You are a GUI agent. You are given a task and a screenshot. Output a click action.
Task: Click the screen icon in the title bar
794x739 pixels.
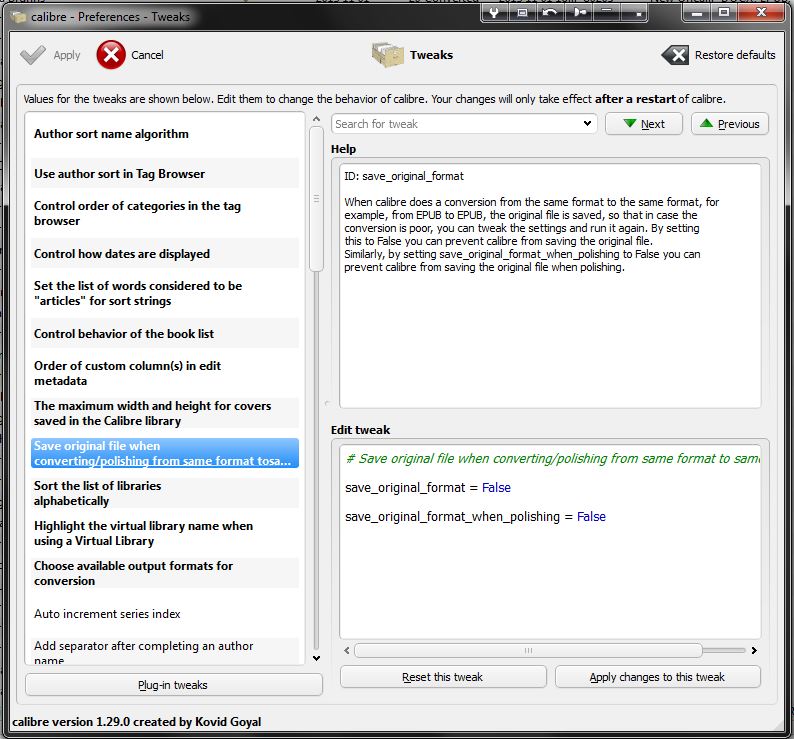[522, 12]
